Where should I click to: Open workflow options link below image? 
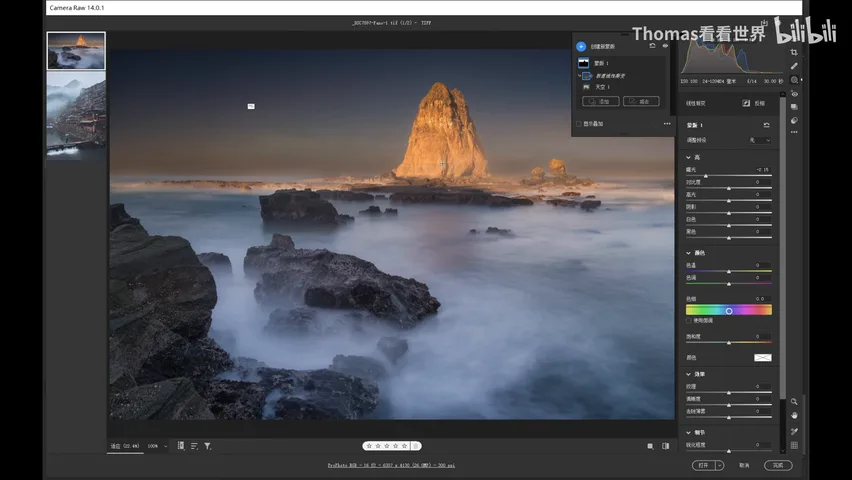(391, 465)
